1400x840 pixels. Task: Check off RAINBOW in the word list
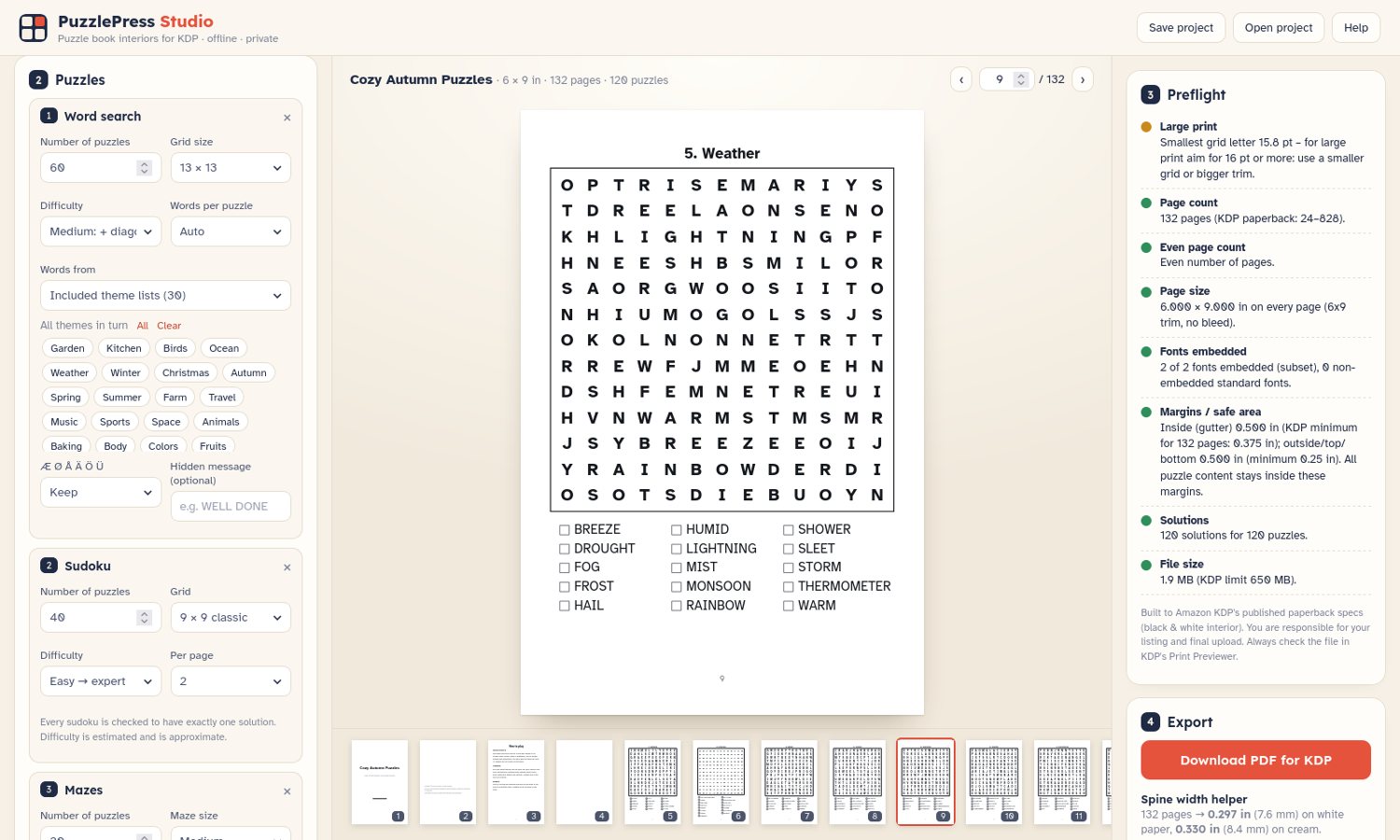pyautogui.click(x=676, y=606)
